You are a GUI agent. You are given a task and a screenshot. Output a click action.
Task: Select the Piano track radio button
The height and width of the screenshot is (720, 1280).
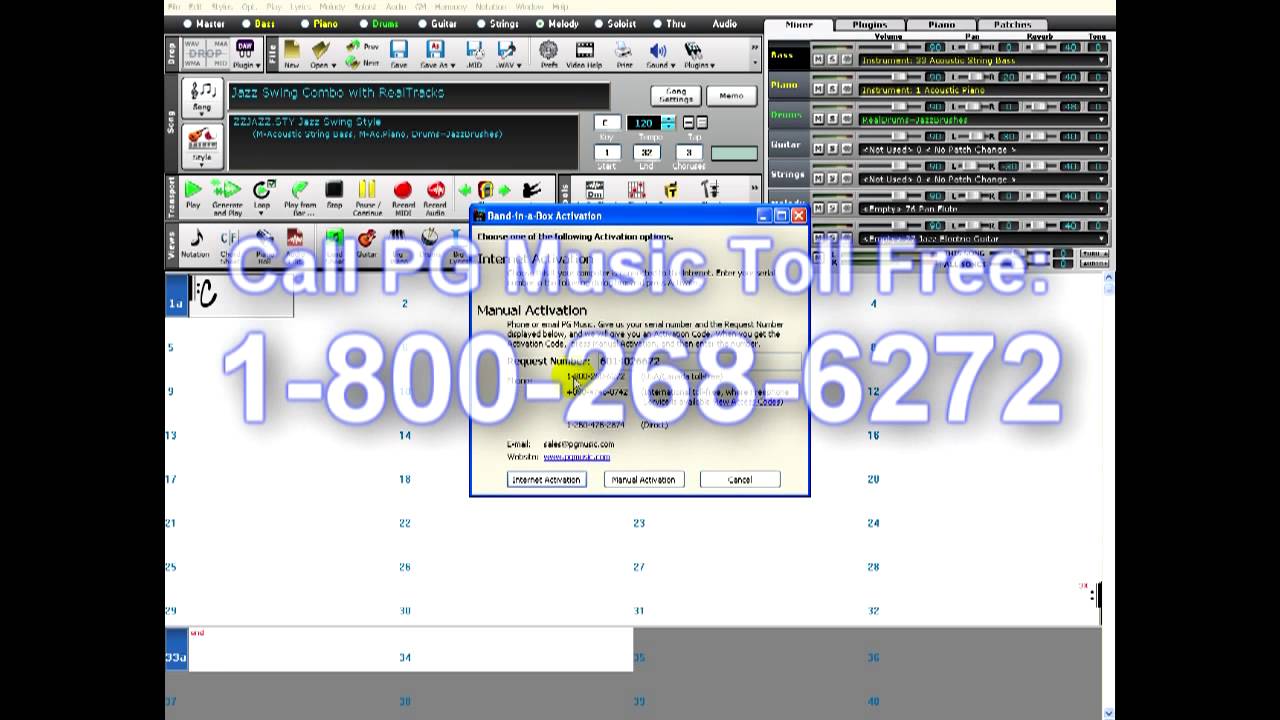pyautogui.click(x=305, y=24)
